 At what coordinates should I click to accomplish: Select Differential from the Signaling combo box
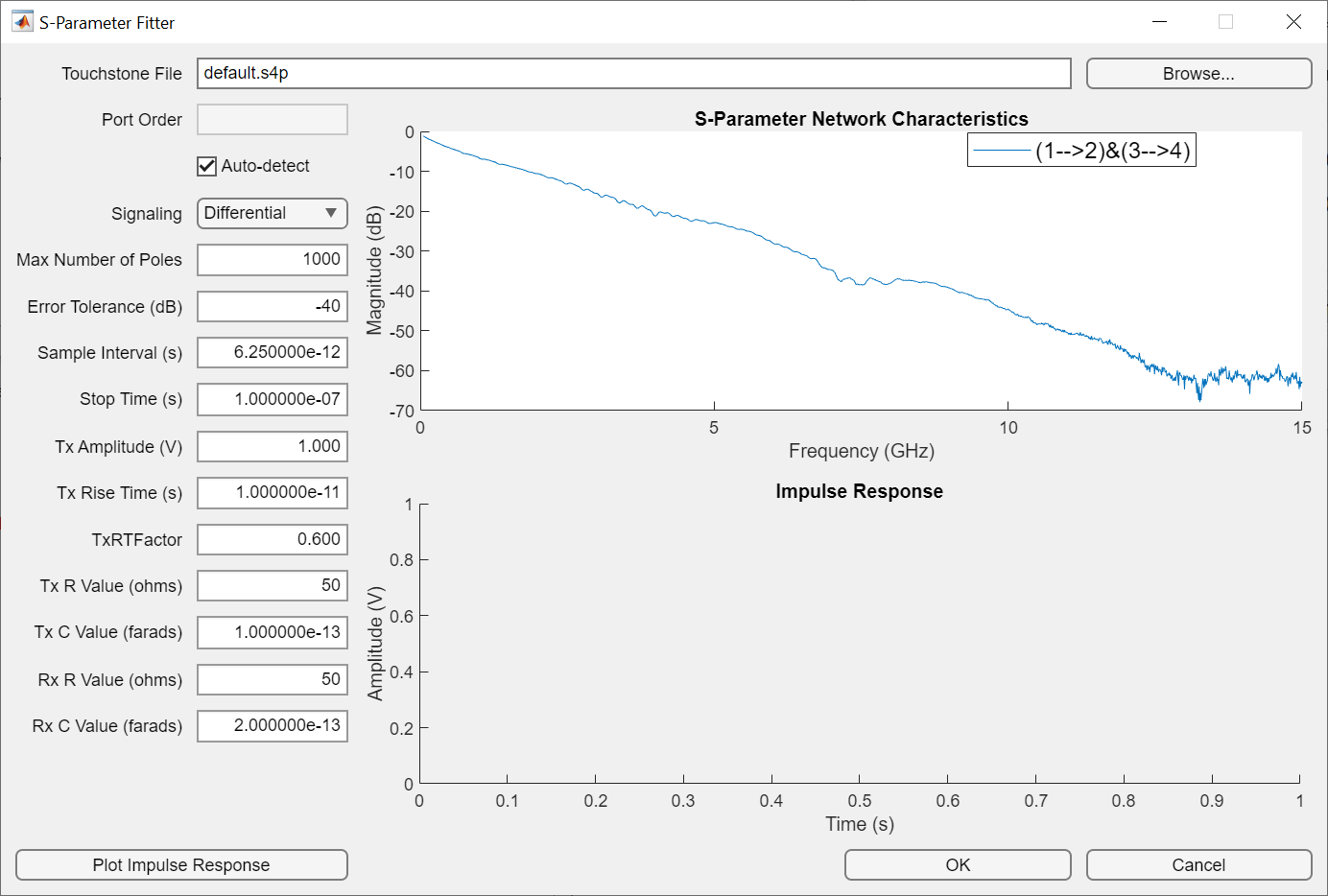[272, 213]
